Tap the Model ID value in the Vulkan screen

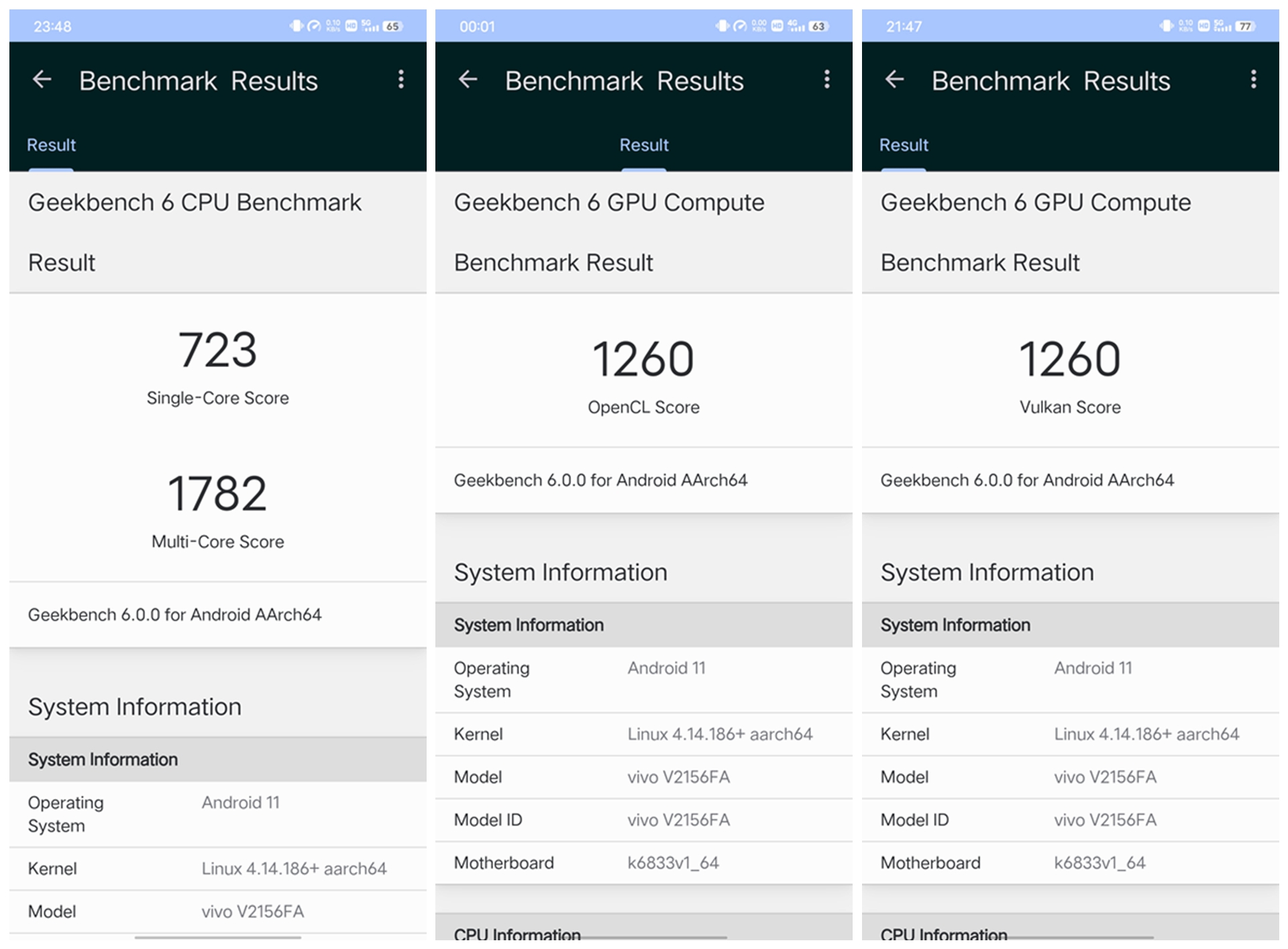1105,820
